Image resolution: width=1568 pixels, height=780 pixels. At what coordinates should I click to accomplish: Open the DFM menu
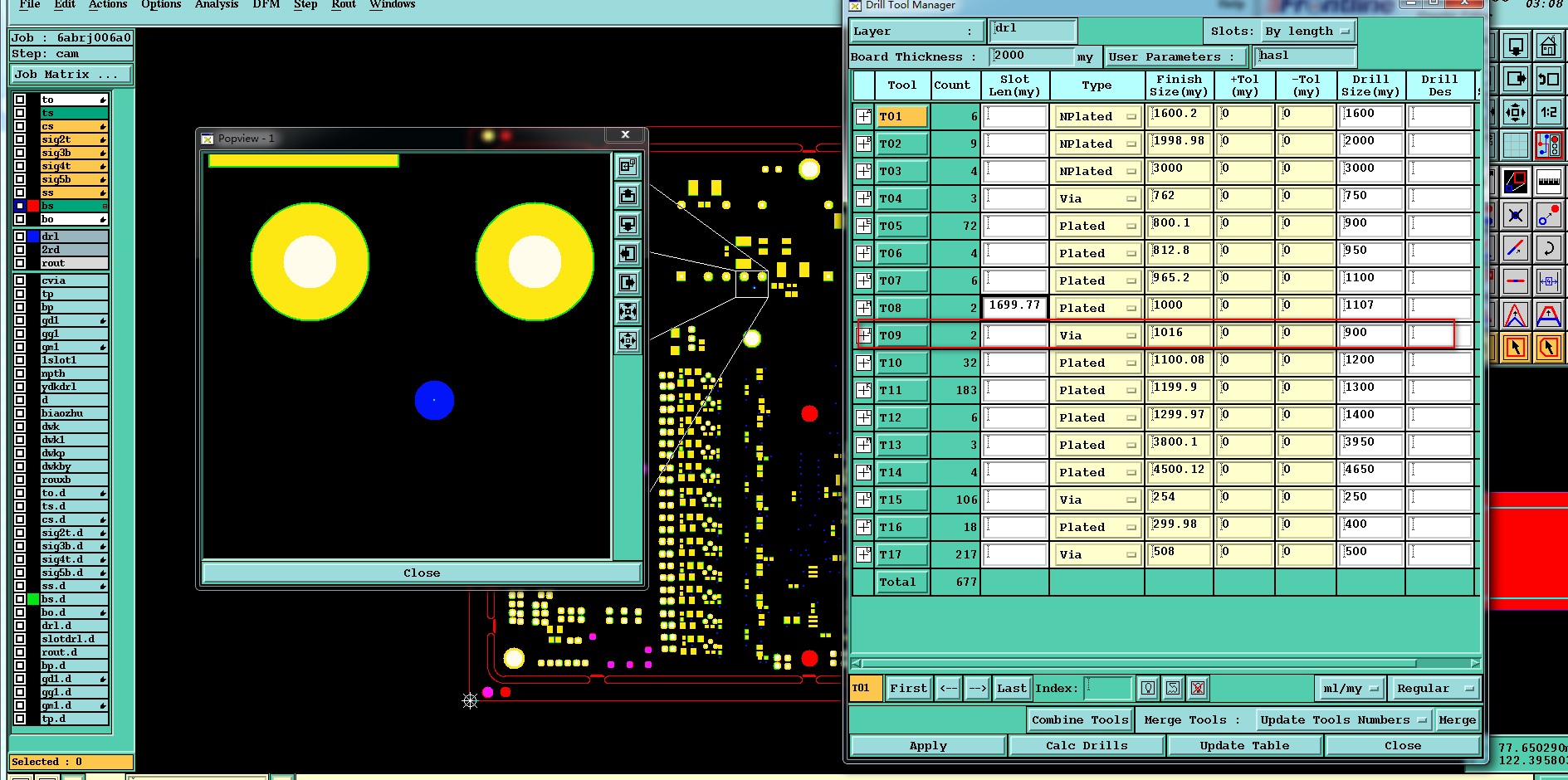266,5
